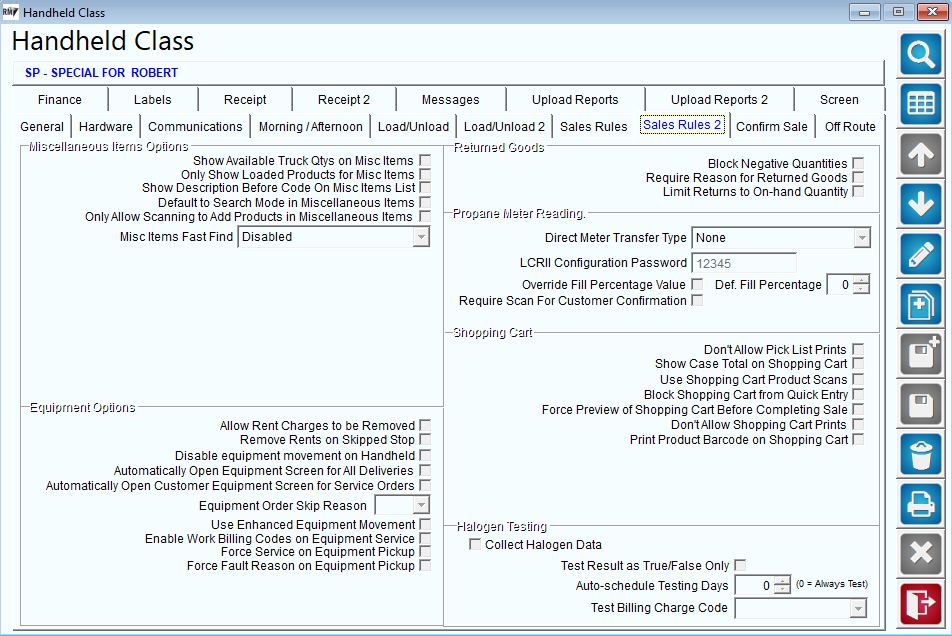Toggle Print Product Barcode on Shopping Cart
952x636 pixels.
(x=858, y=439)
